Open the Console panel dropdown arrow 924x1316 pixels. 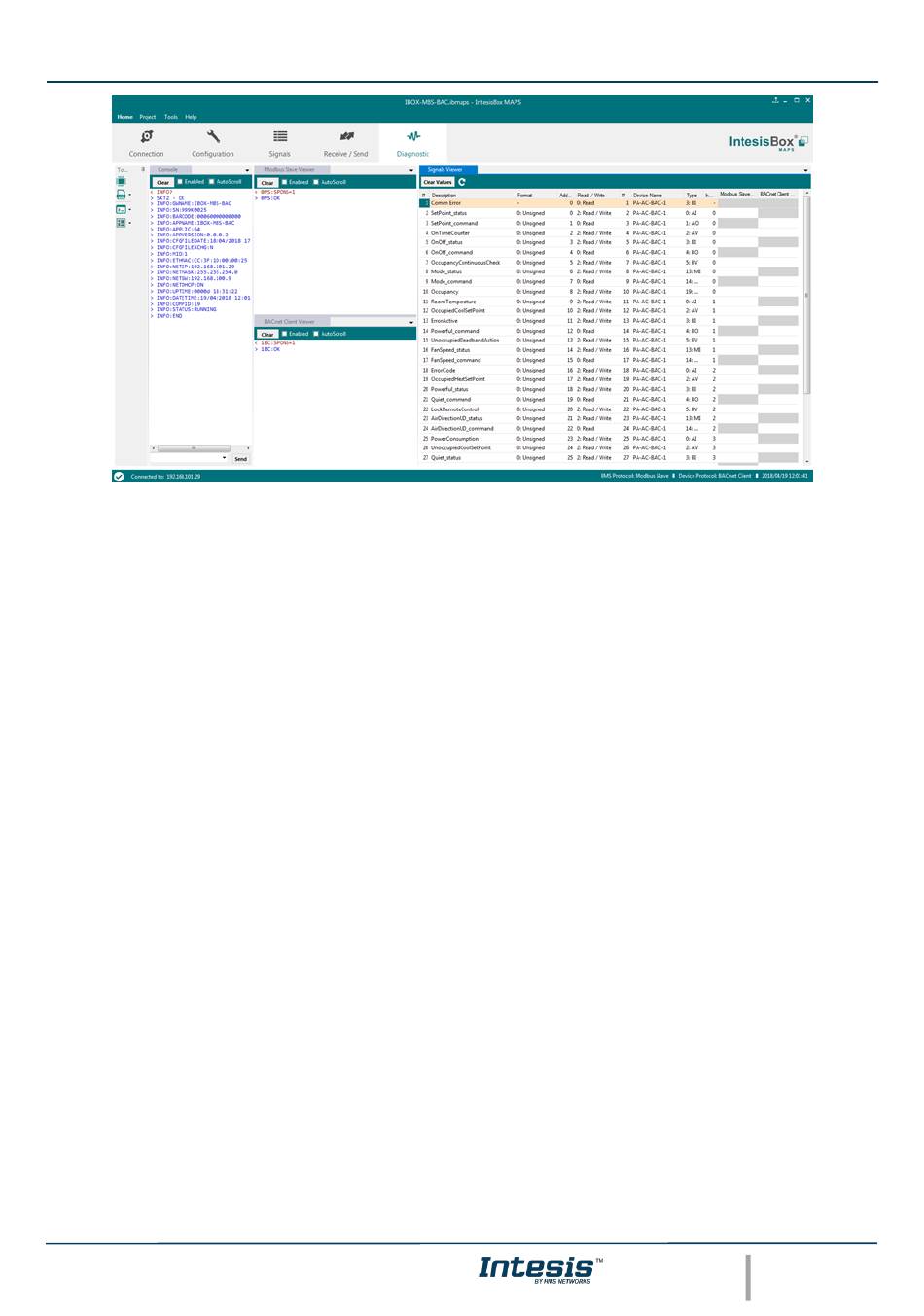point(247,171)
